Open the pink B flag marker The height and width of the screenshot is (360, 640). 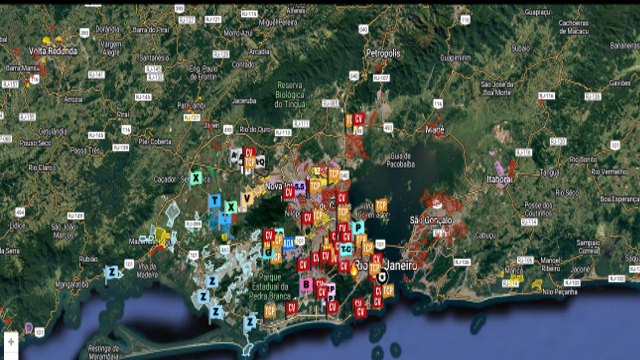pos(306,284)
